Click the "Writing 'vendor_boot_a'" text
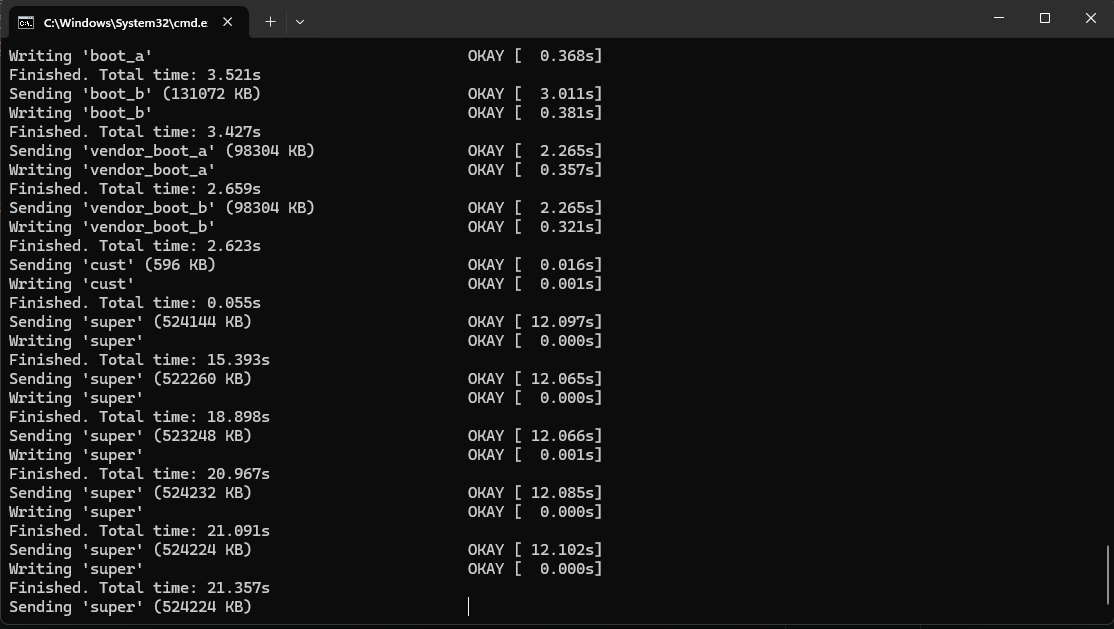This screenshot has height=629, width=1114. point(112,170)
